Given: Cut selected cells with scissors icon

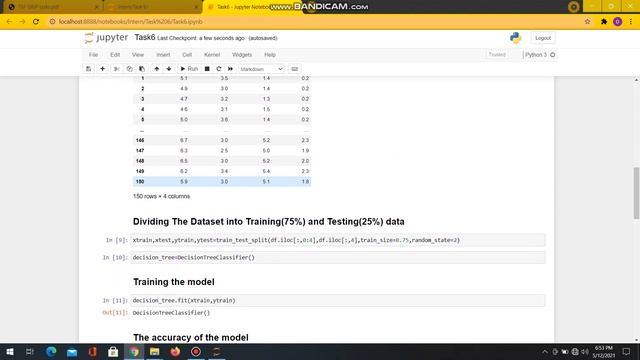Looking at the screenshot, I should click(x=117, y=69).
